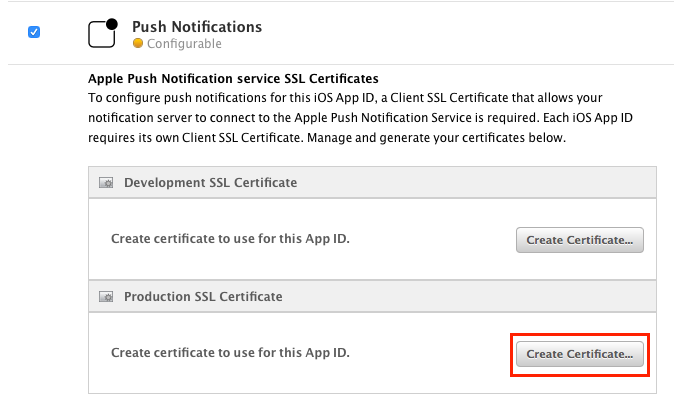Viewport: 674px width, 406px height.
Task: Click Production section's 'Create certificate to use' text
Action: [x=230, y=352]
